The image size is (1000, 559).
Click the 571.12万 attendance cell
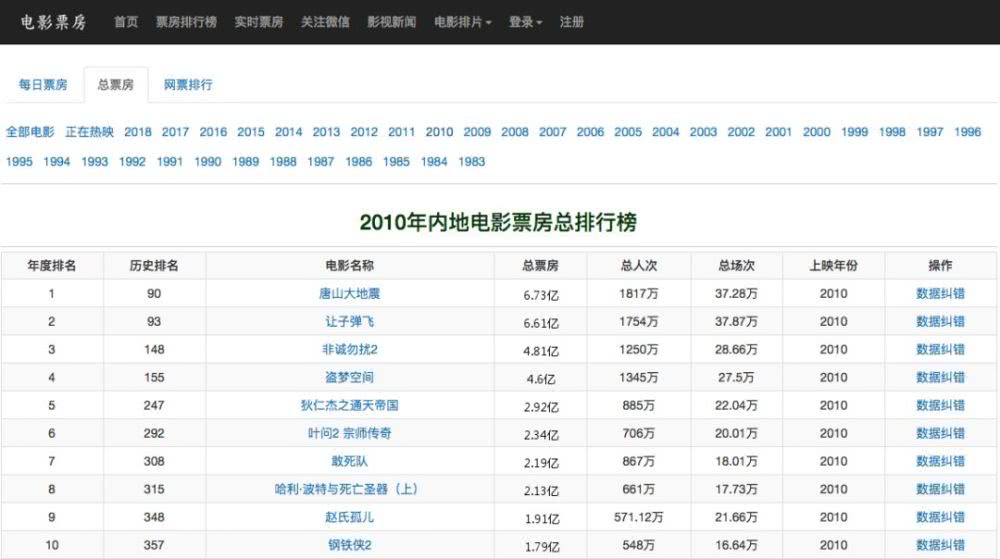[638, 517]
